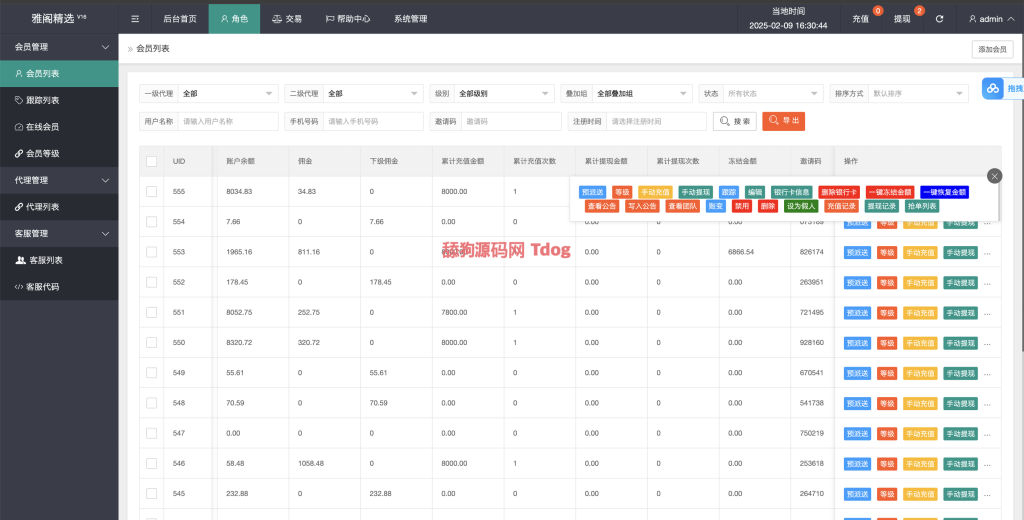Image resolution: width=1024 pixels, height=520 pixels.
Task: Click the orange 导出 export button
Action: coord(783,121)
